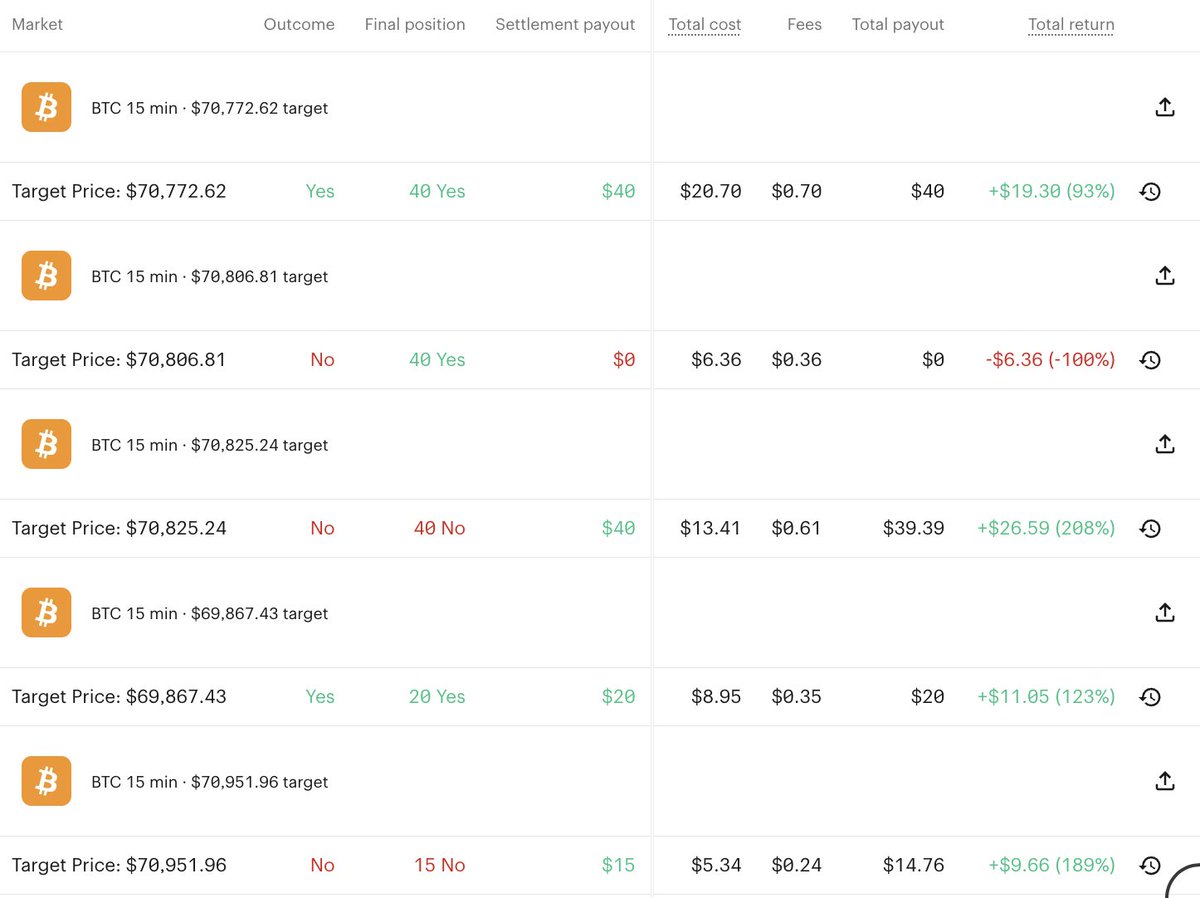View history for Target Price $70,806.81
Screen dimensions: 1200x898
tap(1150, 360)
